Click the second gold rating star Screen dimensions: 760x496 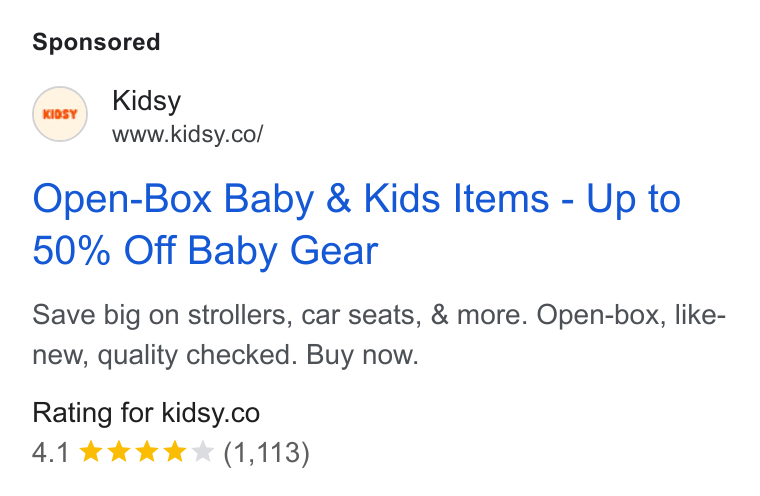[x=118, y=452]
